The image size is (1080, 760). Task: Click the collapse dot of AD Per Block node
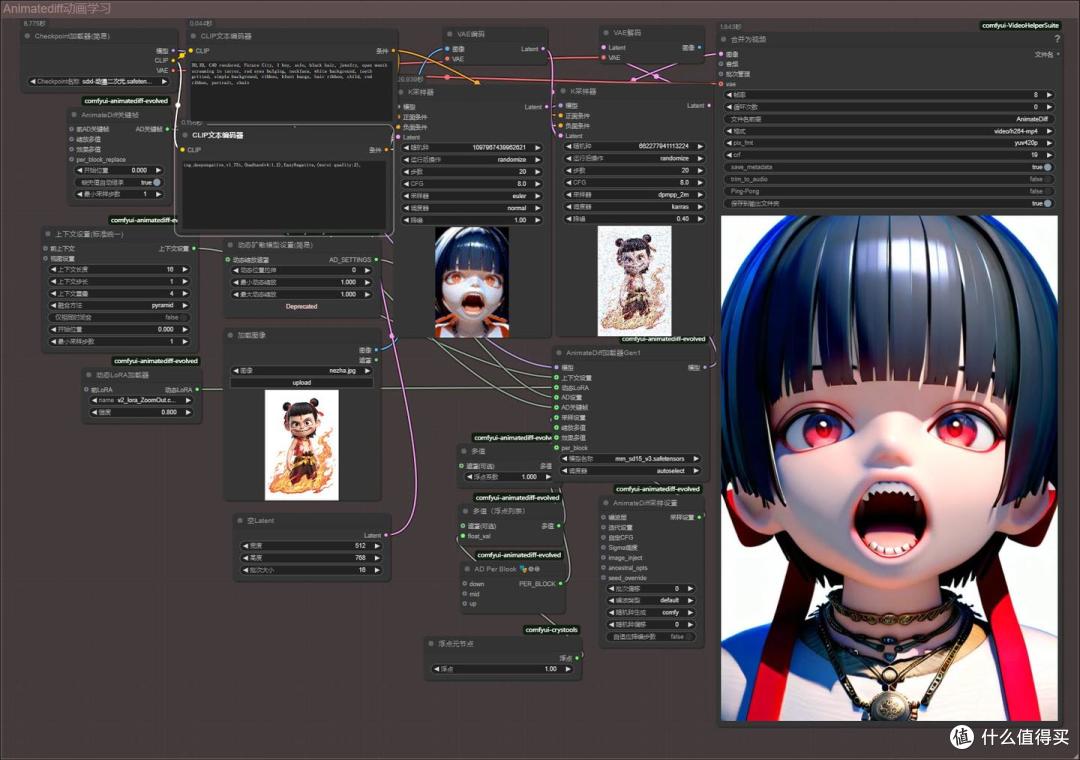tap(467, 569)
